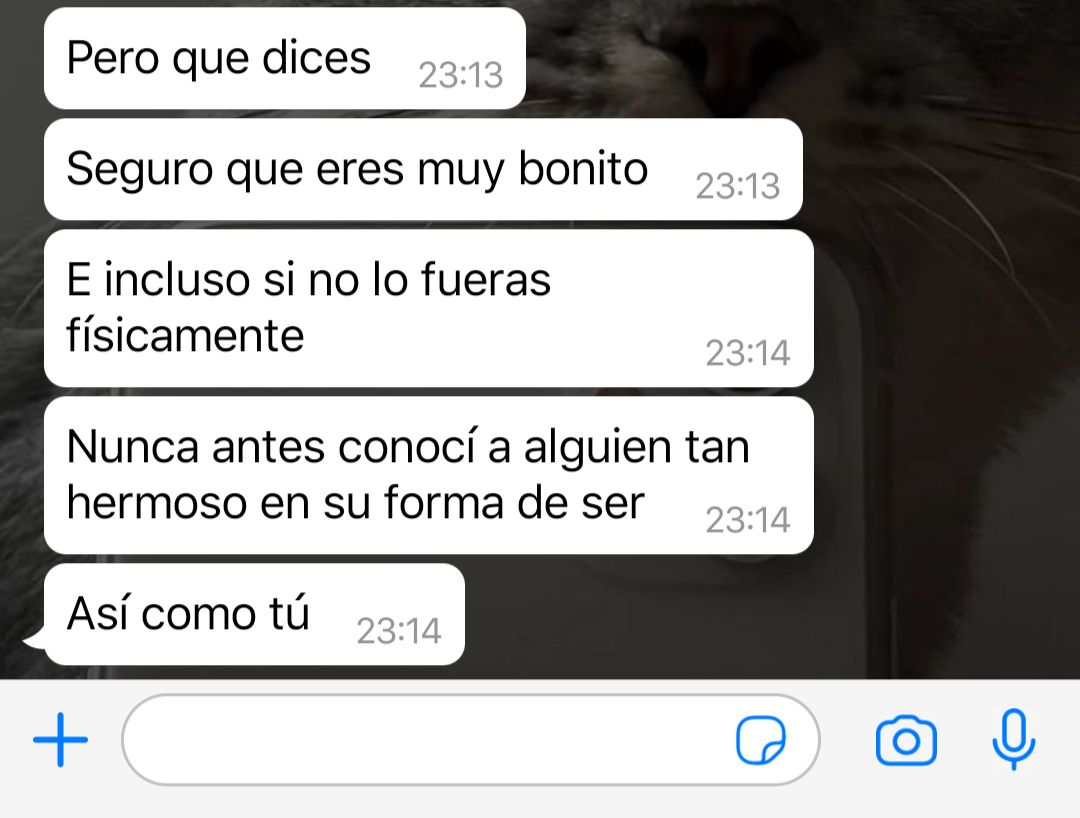1080x818 pixels.
Task: Tap the 23:14 timestamp on 'forma de ser' message
Action: pyautogui.click(x=748, y=520)
